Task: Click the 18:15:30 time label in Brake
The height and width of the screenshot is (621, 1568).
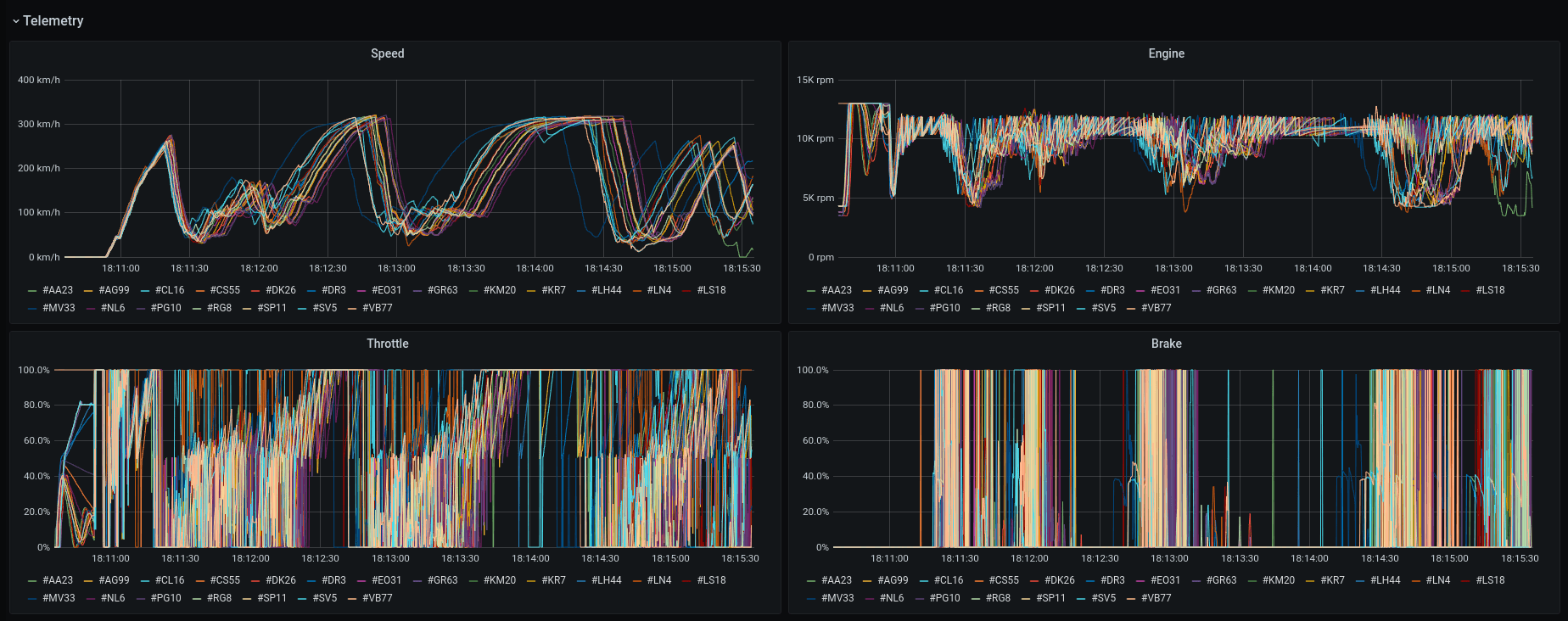Action: point(1520,558)
